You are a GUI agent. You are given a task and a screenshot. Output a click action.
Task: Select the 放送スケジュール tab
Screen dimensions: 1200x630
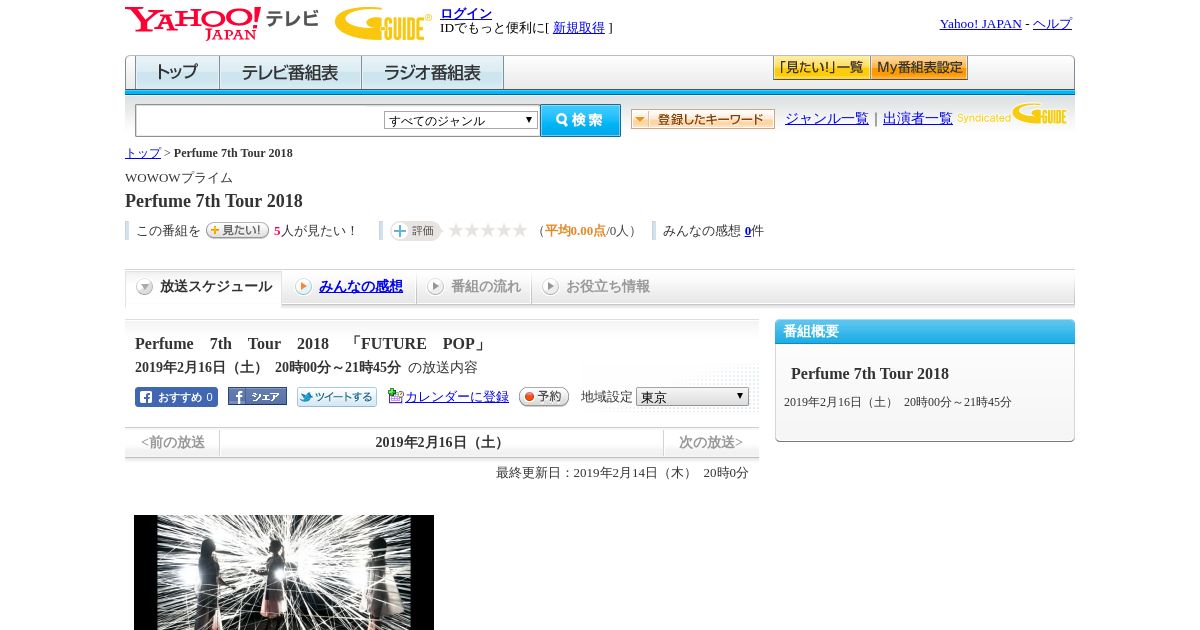point(204,287)
